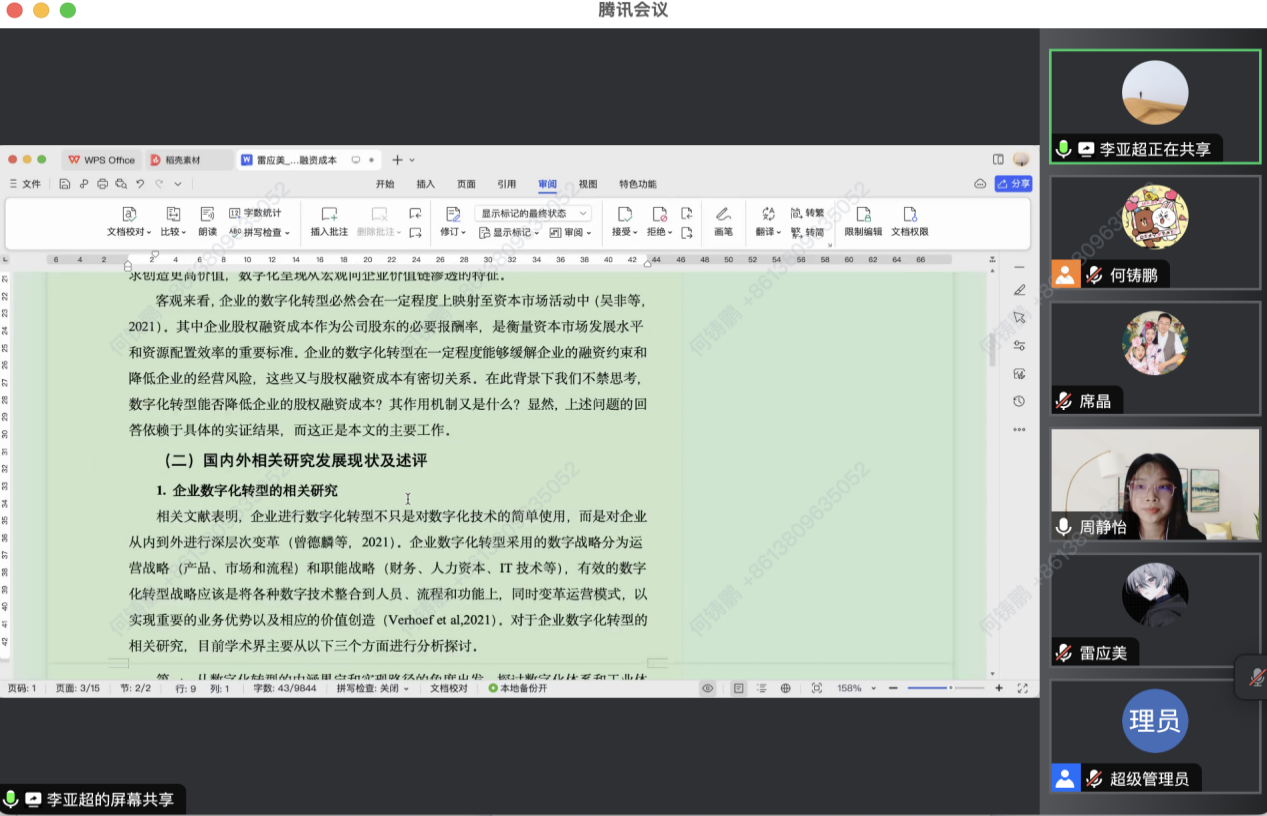Click 插入批注 to insert a comment
1267x816 pixels.
(329, 221)
